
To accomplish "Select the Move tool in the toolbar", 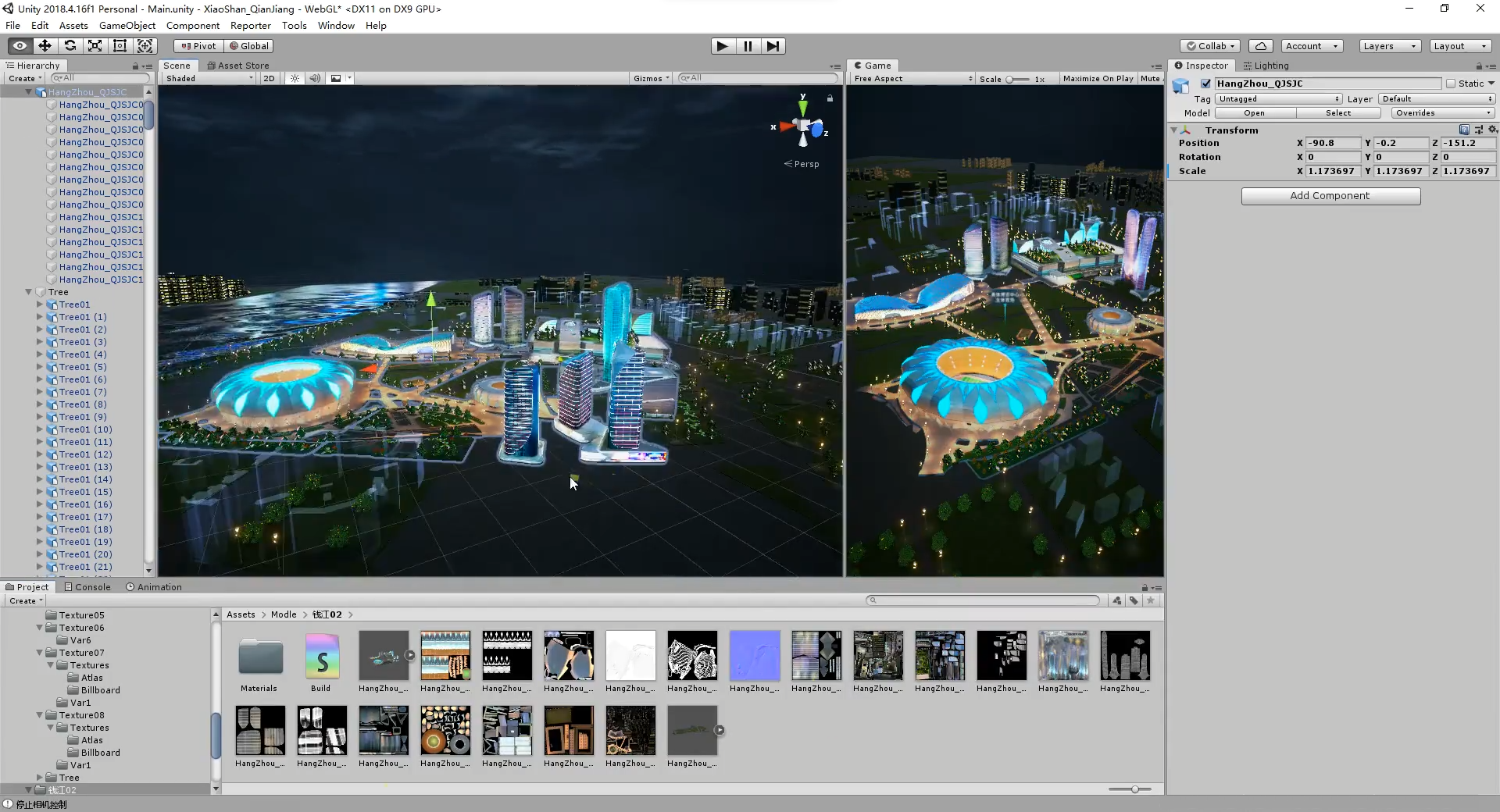I will (45, 46).
